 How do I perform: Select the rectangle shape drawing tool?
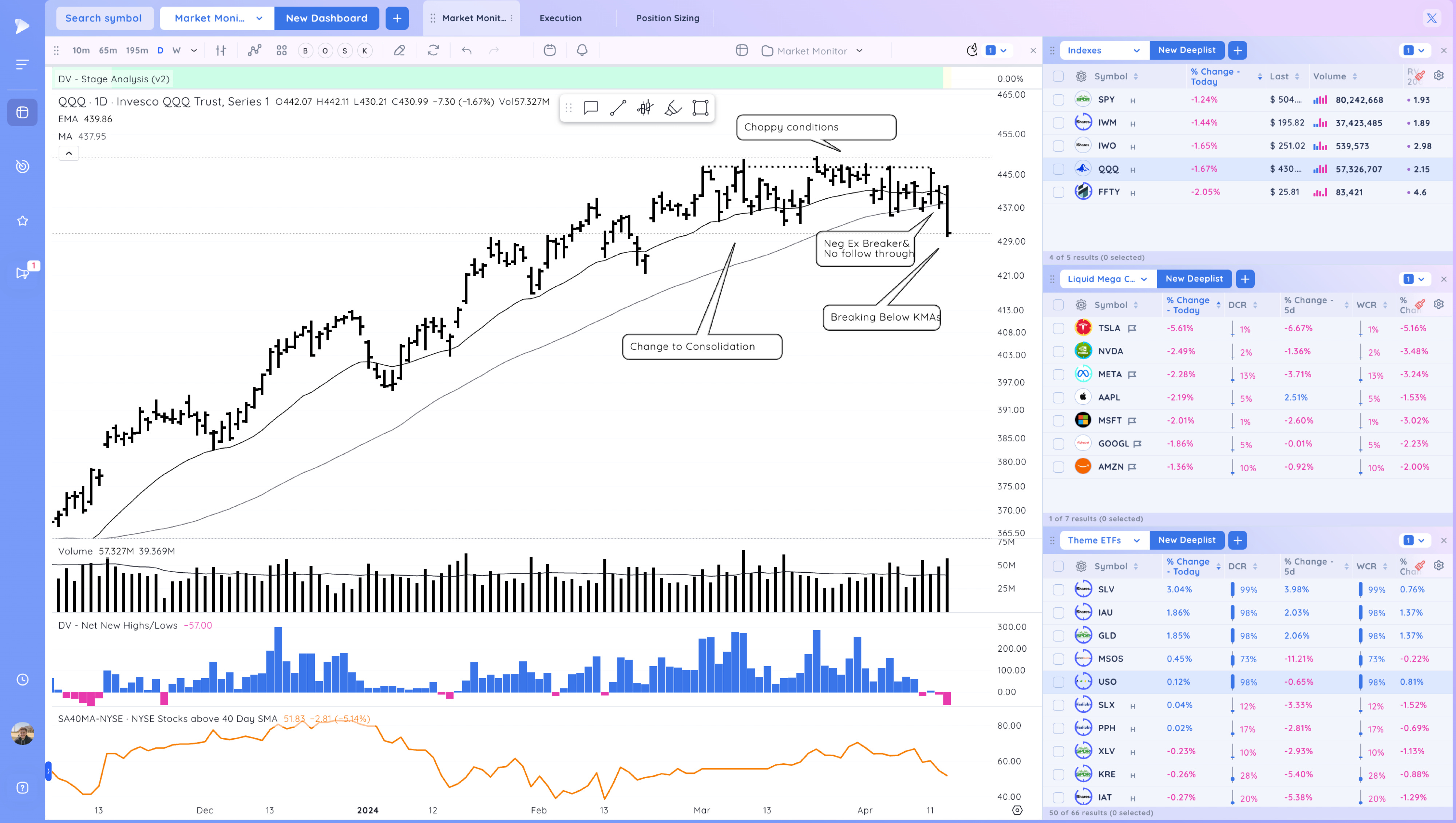click(700, 107)
